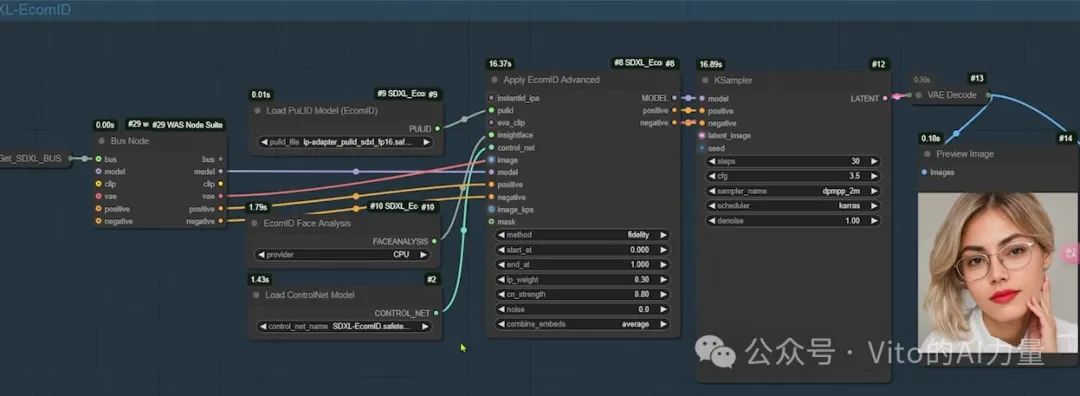Click the Apply EcomID Advanced title
The width and height of the screenshot is (1080, 396).
coord(552,80)
